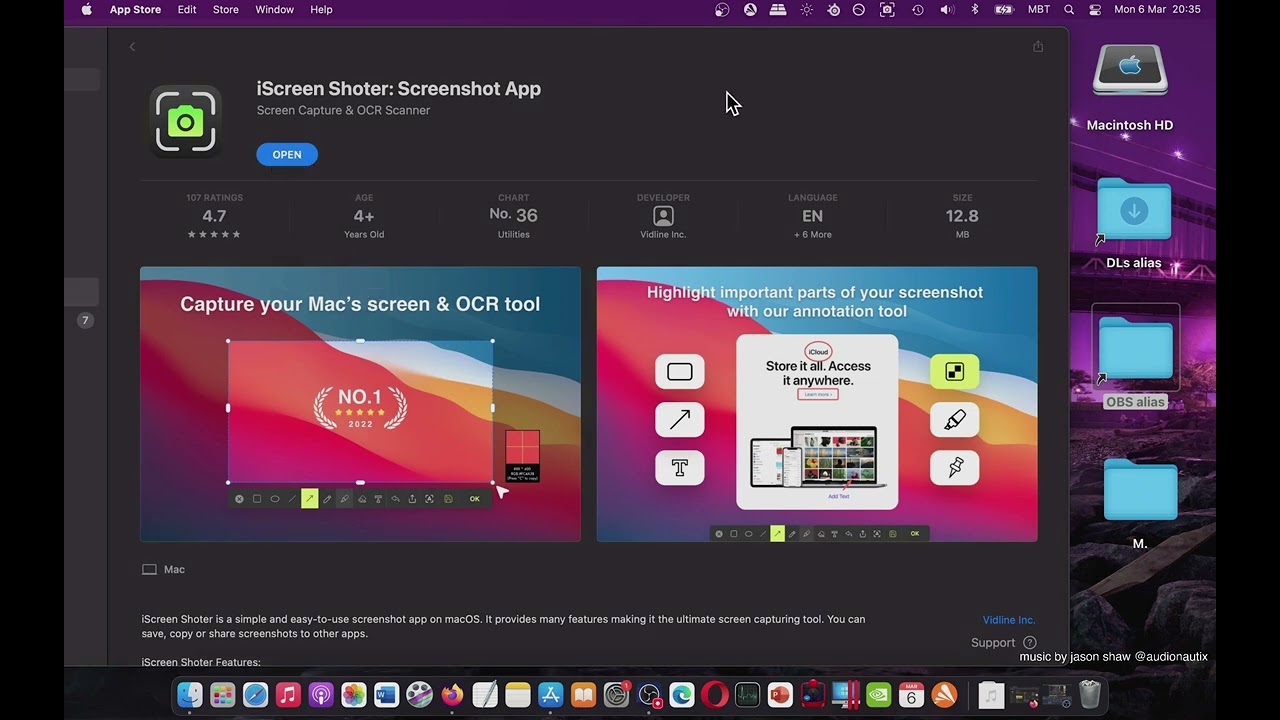Open Spotlight search magnifier
Image resolution: width=1280 pixels, height=720 pixels.
coord(1069,9)
